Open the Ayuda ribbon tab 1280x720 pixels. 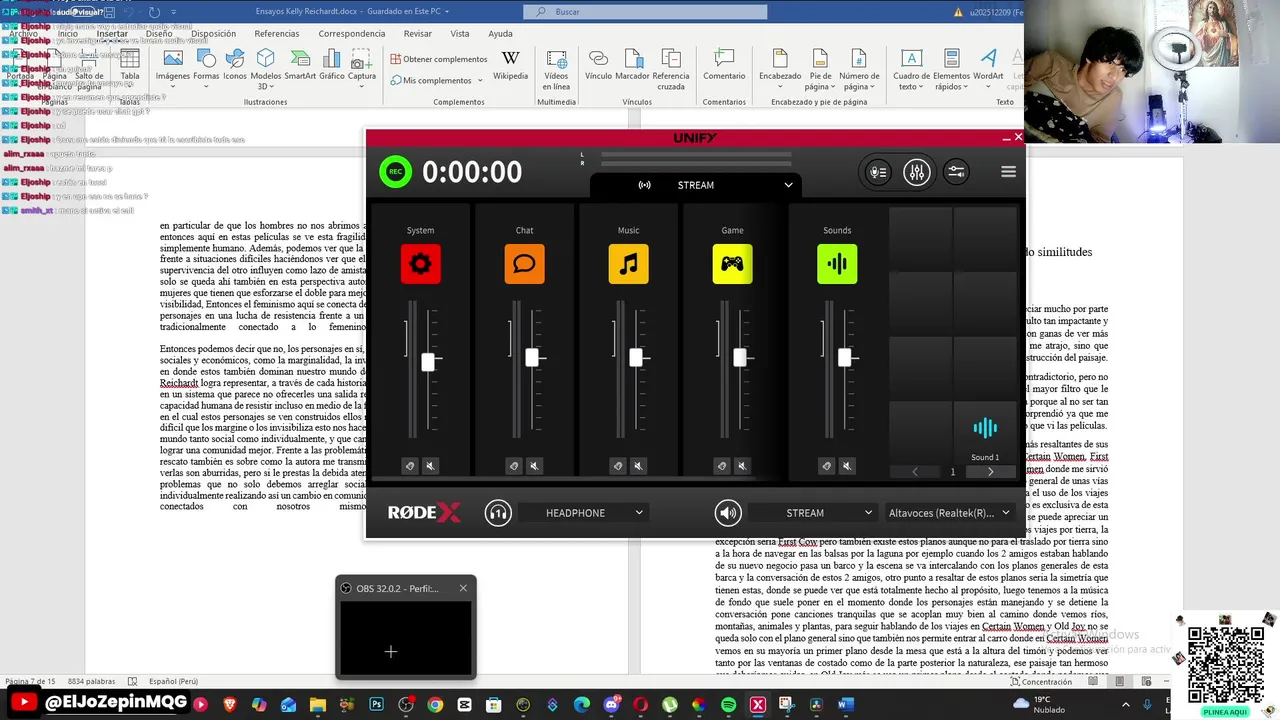500,33
